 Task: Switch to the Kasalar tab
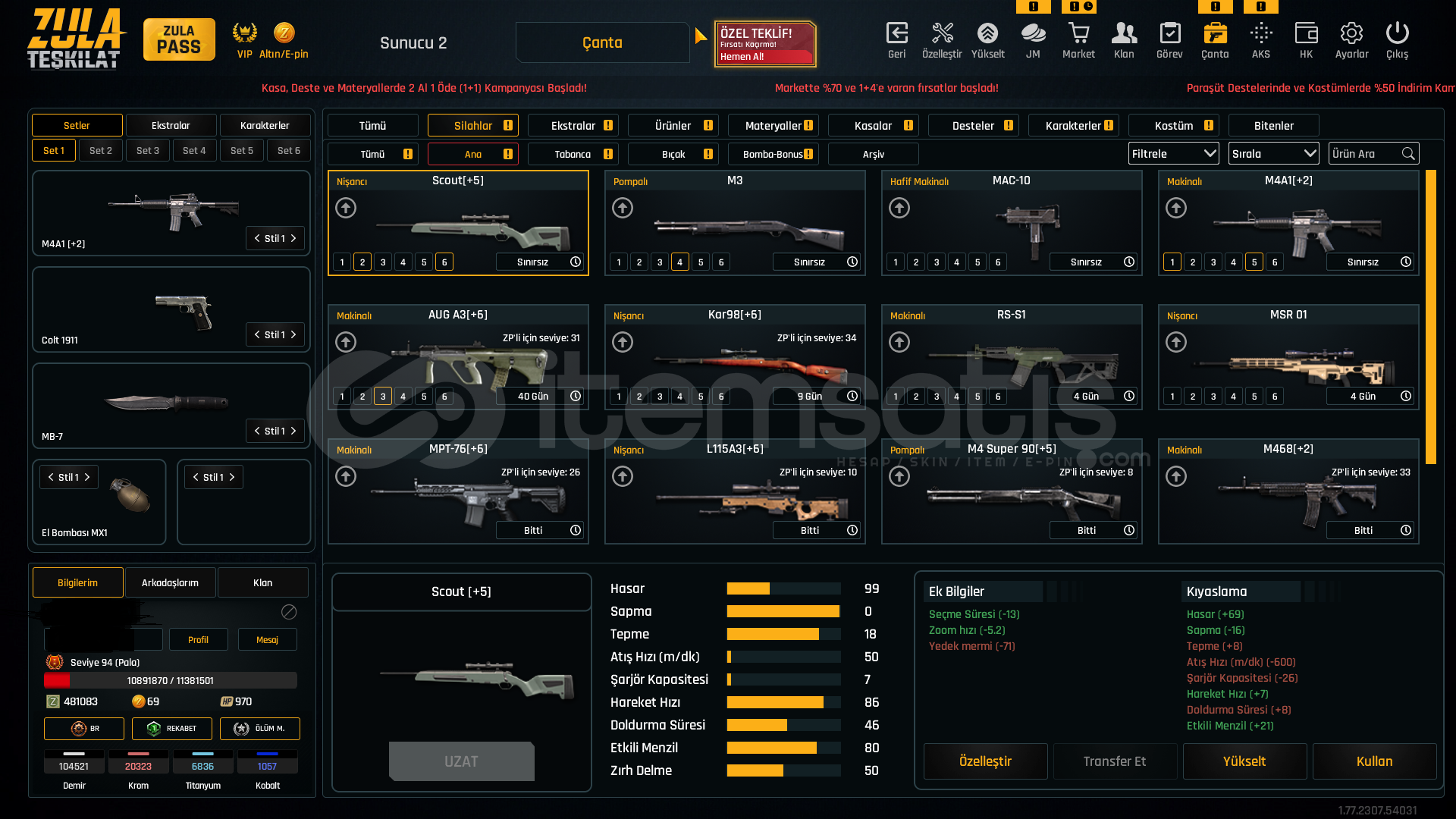tap(874, 126)
